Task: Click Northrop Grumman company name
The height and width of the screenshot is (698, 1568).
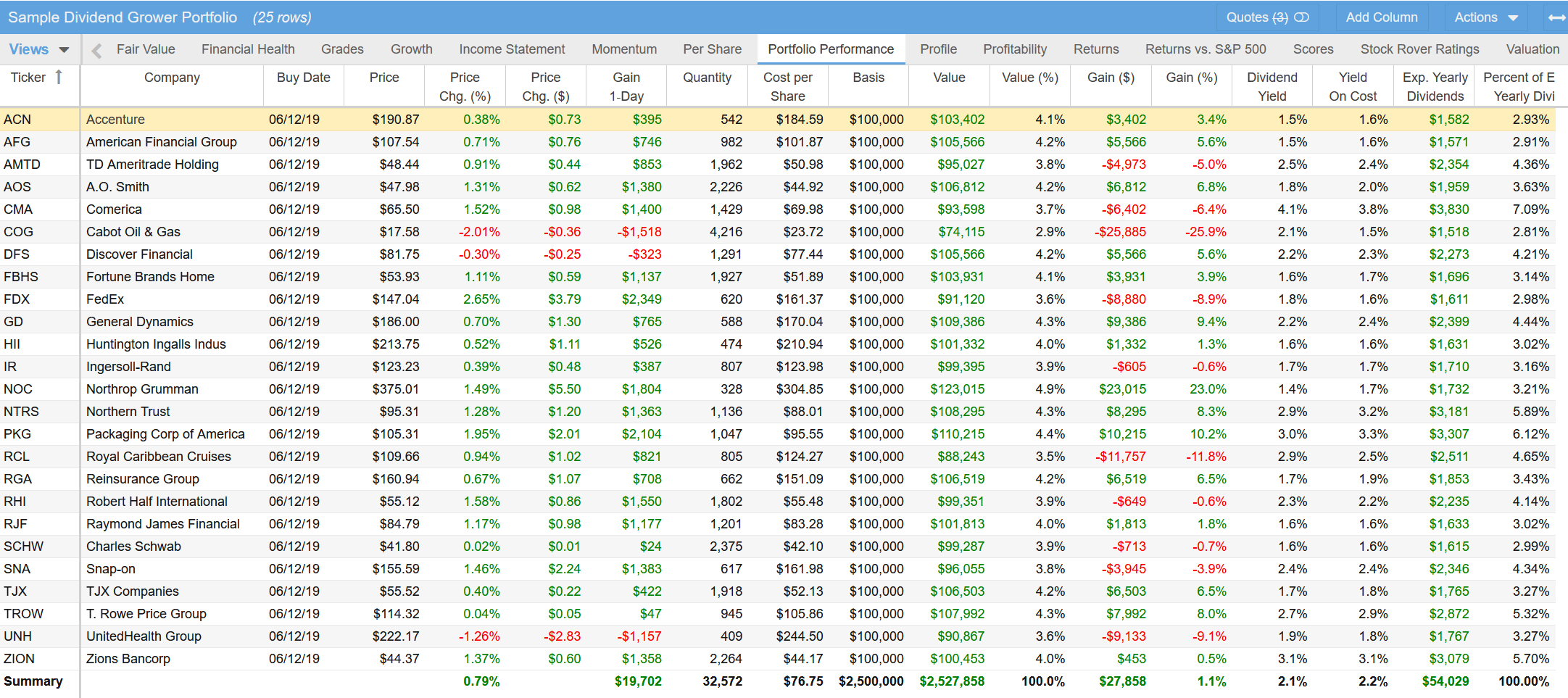Action: 142,389
